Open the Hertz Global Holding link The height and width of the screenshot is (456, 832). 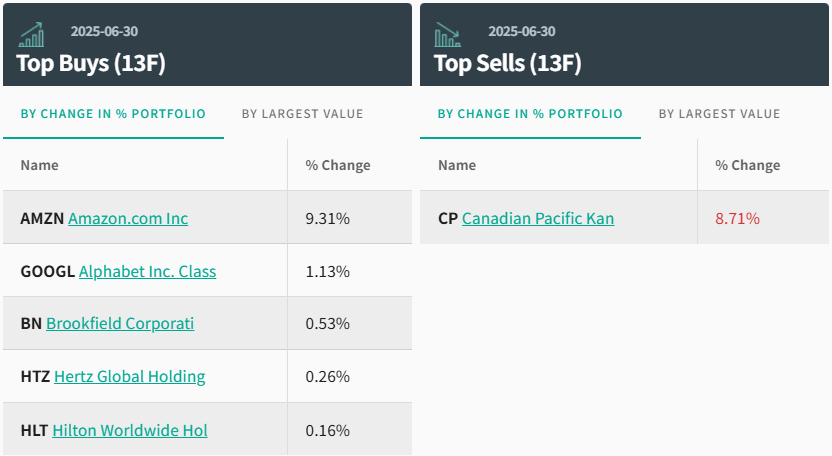click(130, 377)
